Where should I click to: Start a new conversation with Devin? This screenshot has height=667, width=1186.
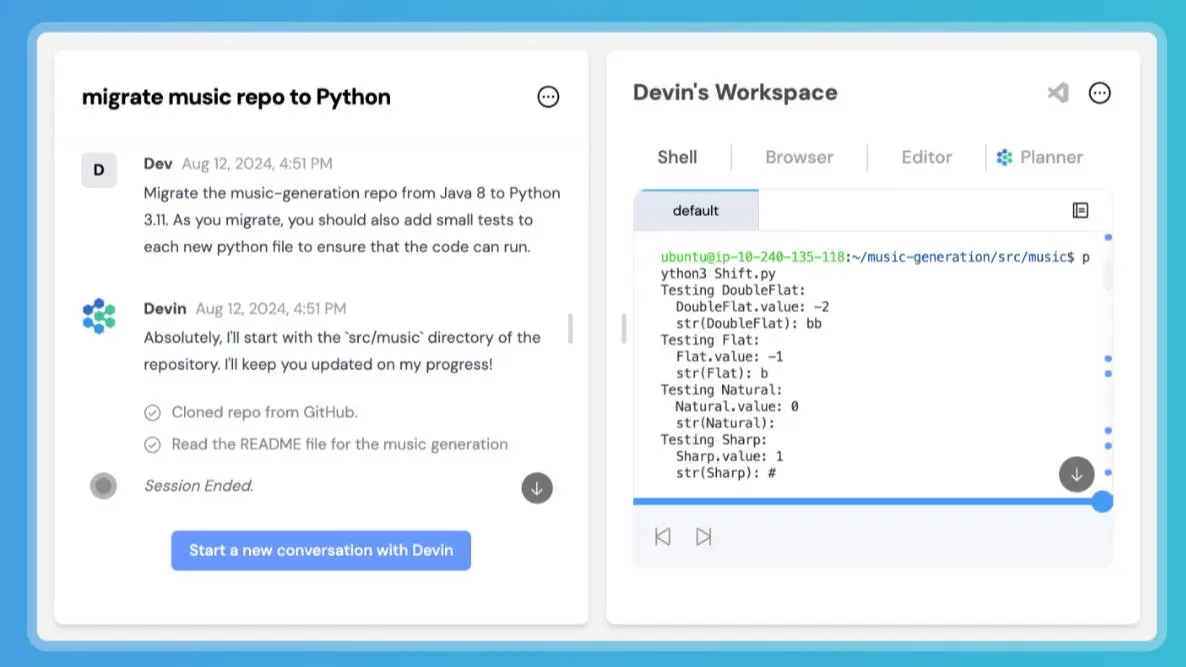coord(321,551)
